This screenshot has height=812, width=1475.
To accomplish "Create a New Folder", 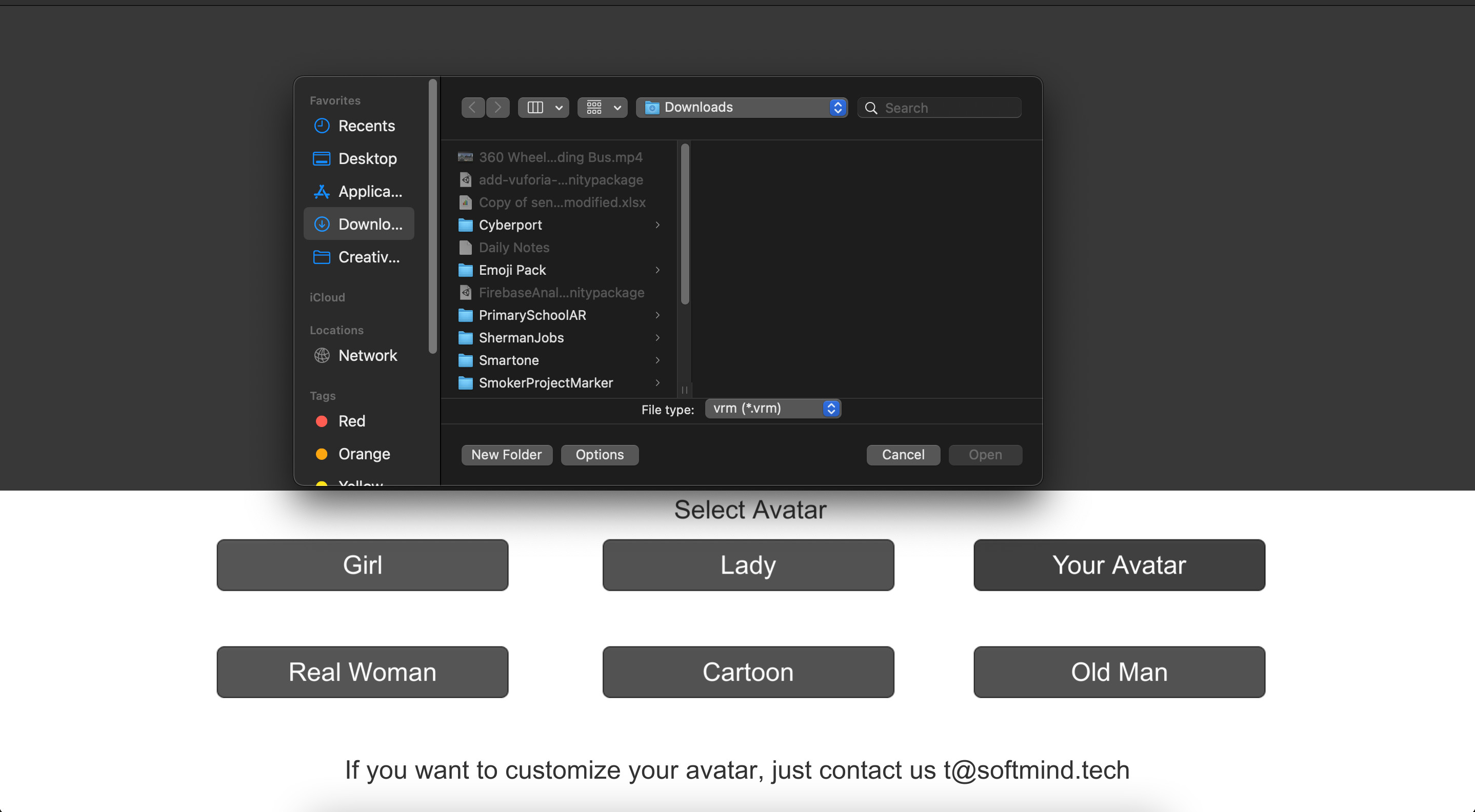I will coord(506,454).
